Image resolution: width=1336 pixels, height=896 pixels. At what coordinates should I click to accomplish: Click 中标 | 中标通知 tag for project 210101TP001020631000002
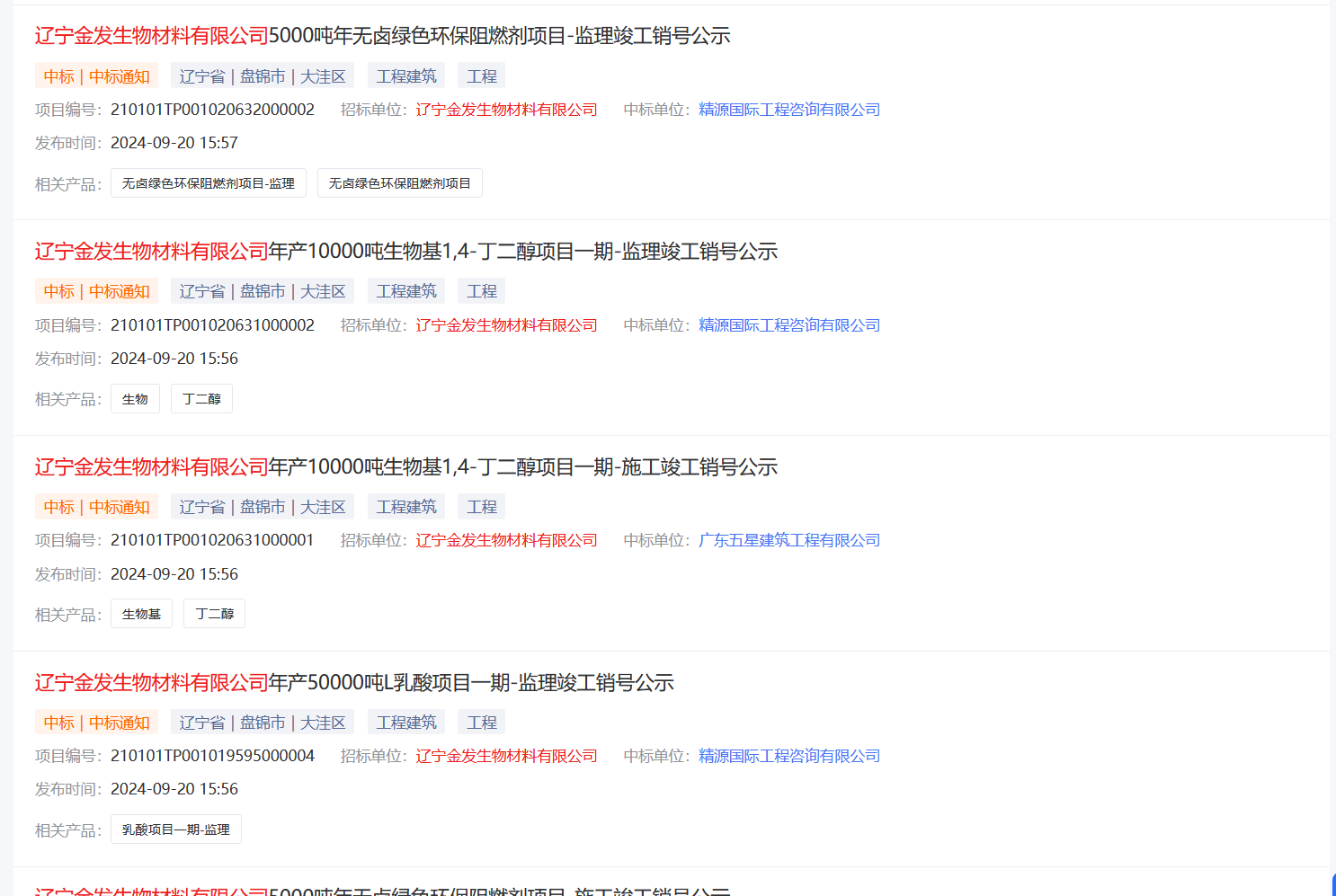pyautogui.click(x=97, y=291)
